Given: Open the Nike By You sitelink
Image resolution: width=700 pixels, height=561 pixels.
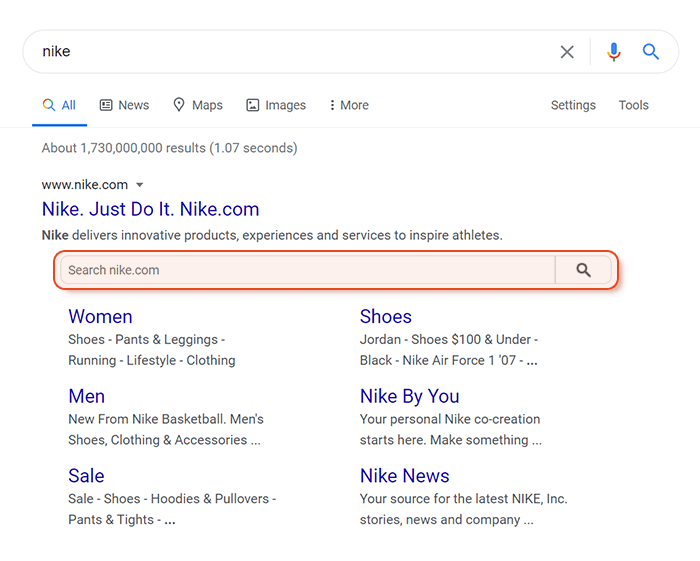Looking at the screenshot, I should pos(410,396).
